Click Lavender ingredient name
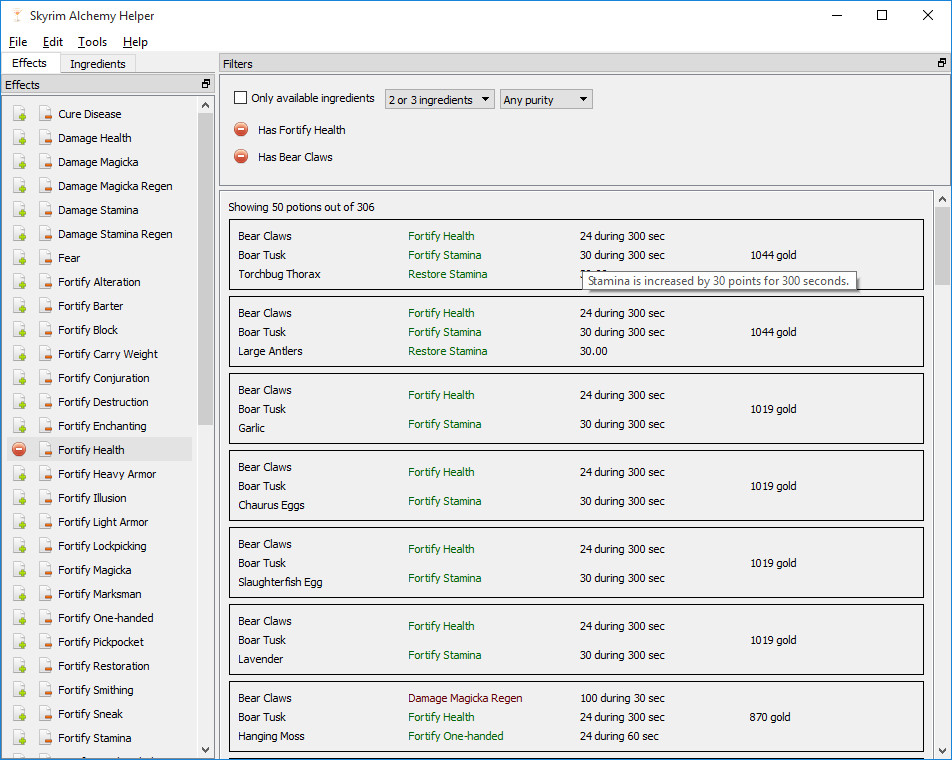The height and width of the screenshot is (760, 952). pos(260,659)
